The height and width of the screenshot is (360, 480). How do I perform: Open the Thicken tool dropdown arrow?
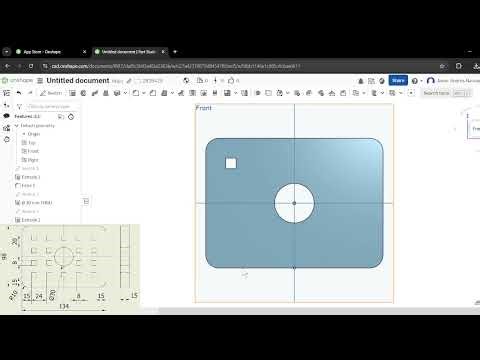click(x=125, y=93)
